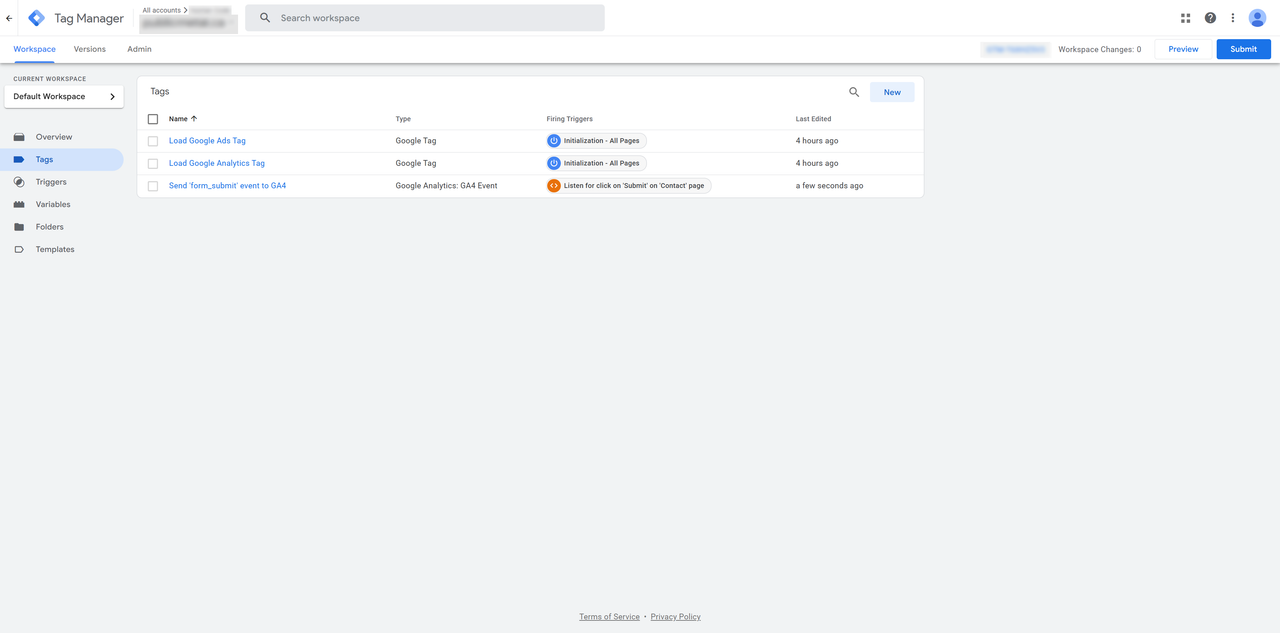
Task: Open the three-dot more options menu
Action: [x=1233, y=18]
